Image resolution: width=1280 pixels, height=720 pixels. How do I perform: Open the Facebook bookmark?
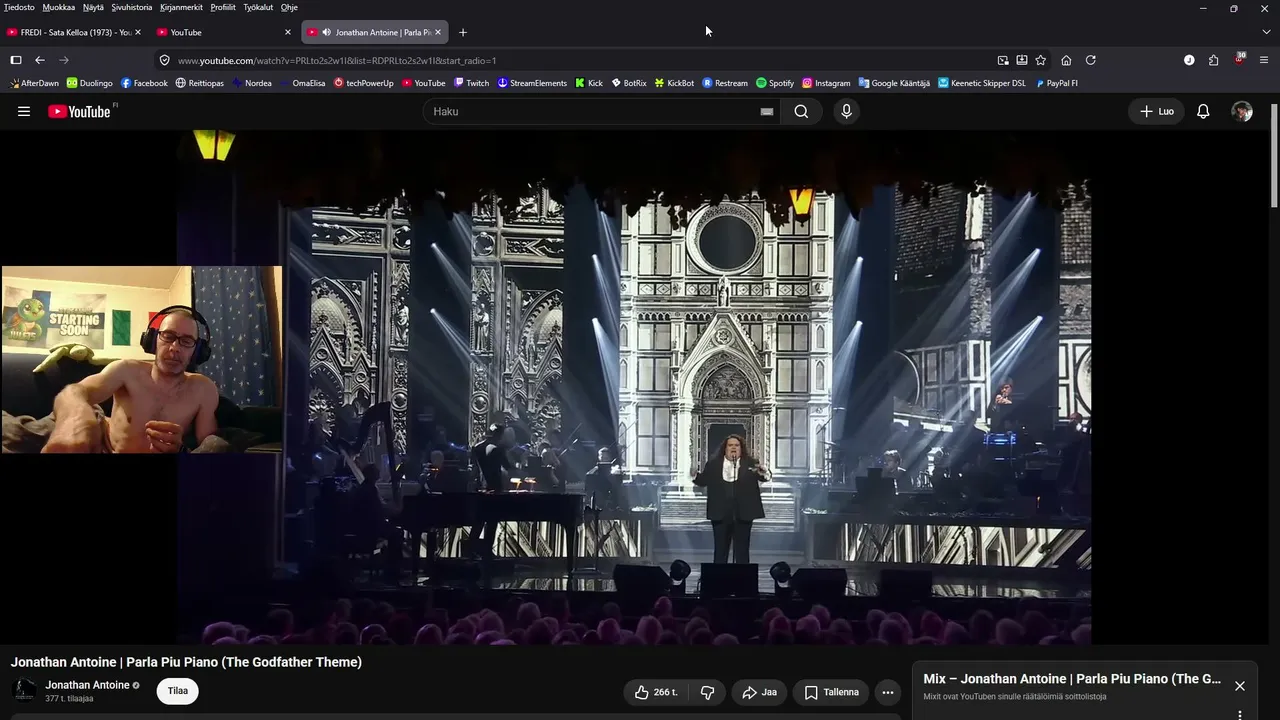click(x=144, y=83)
